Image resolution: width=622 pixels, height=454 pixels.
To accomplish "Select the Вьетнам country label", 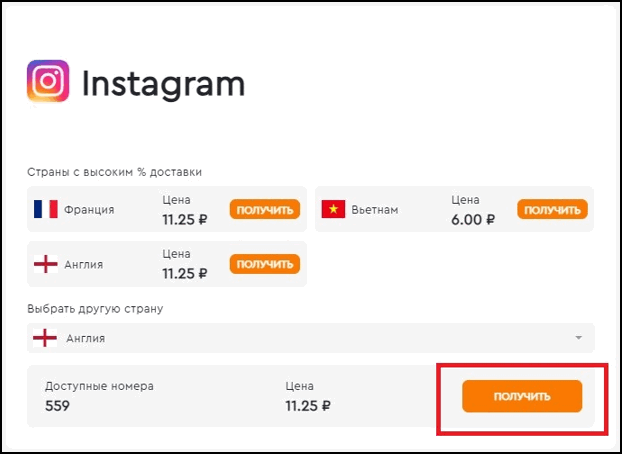I will pos(375,210).
